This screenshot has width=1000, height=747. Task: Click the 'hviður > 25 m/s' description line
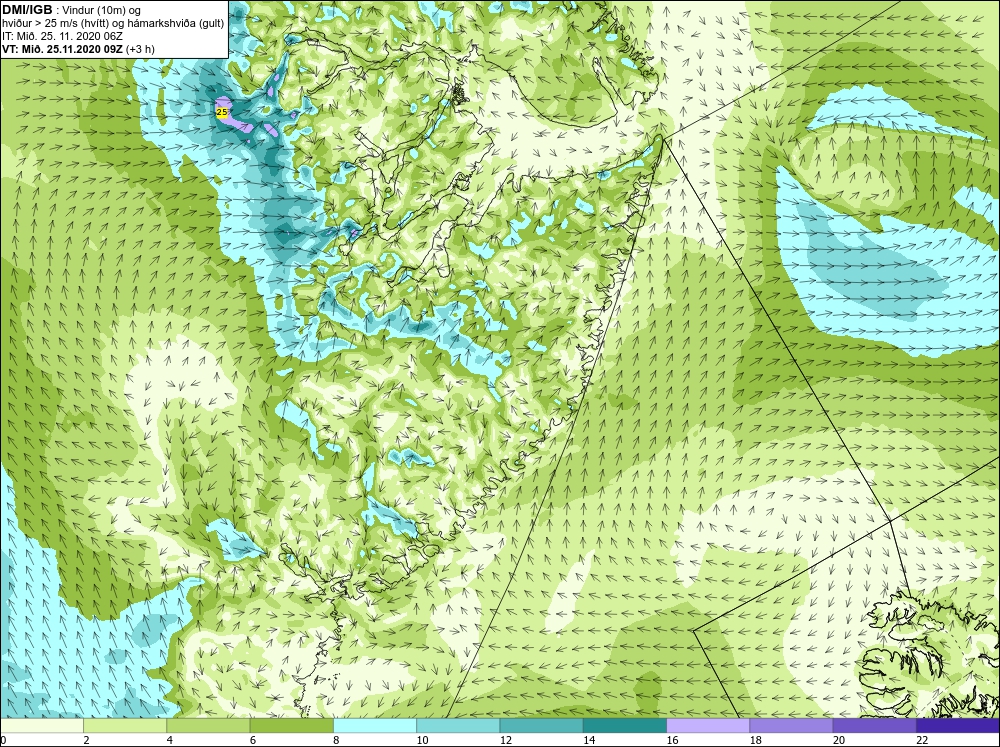114,23
